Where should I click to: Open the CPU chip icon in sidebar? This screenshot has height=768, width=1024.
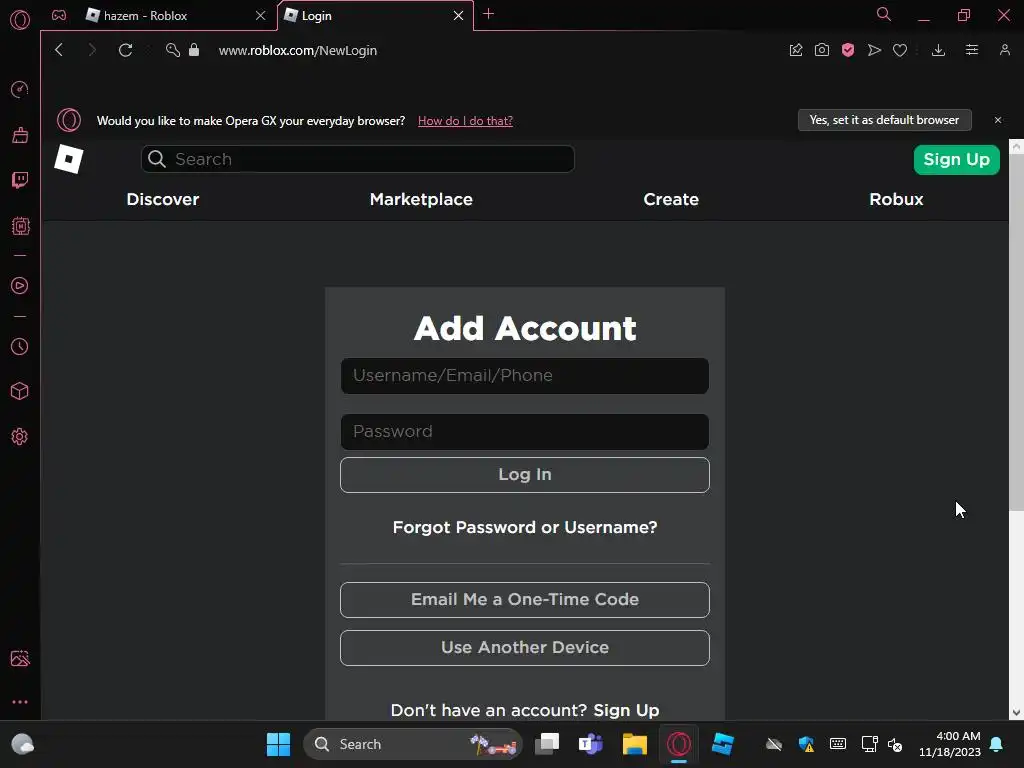[20, 226]
